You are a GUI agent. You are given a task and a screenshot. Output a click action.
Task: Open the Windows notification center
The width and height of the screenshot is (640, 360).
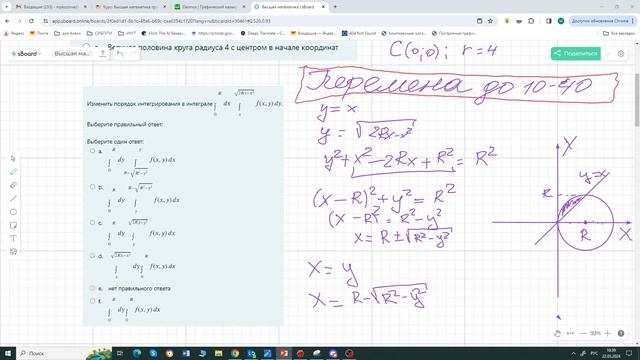point(629,353)
